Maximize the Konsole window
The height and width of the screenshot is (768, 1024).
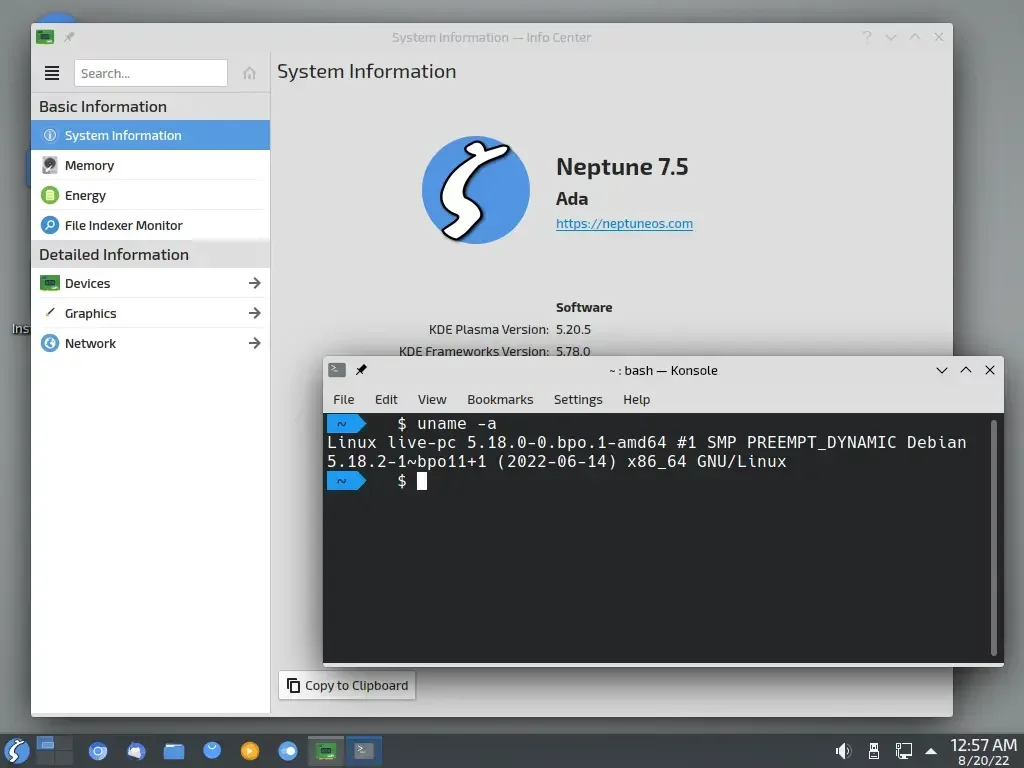click(966, 370)
